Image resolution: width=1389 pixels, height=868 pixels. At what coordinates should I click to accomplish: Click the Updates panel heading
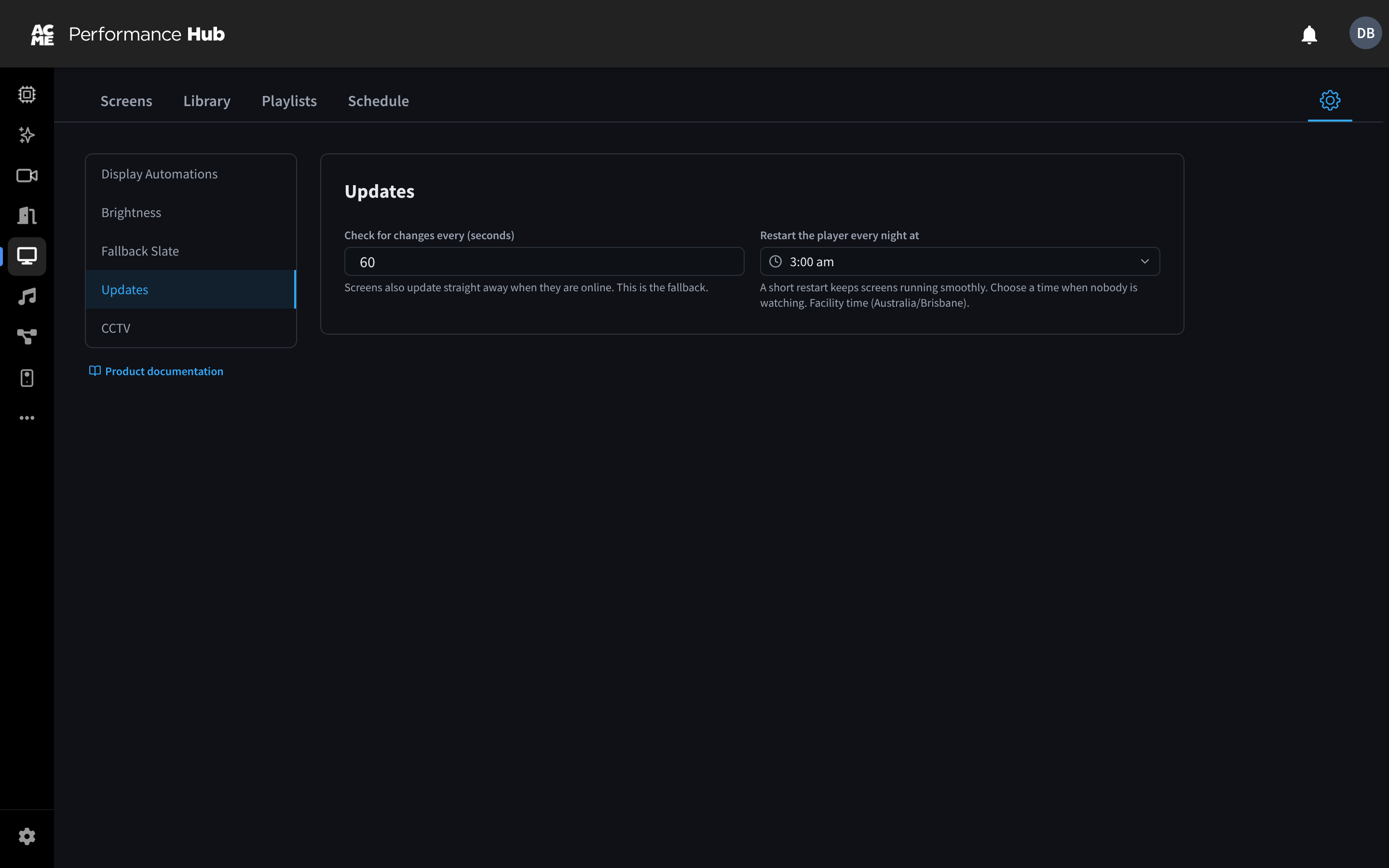point(380,191)
